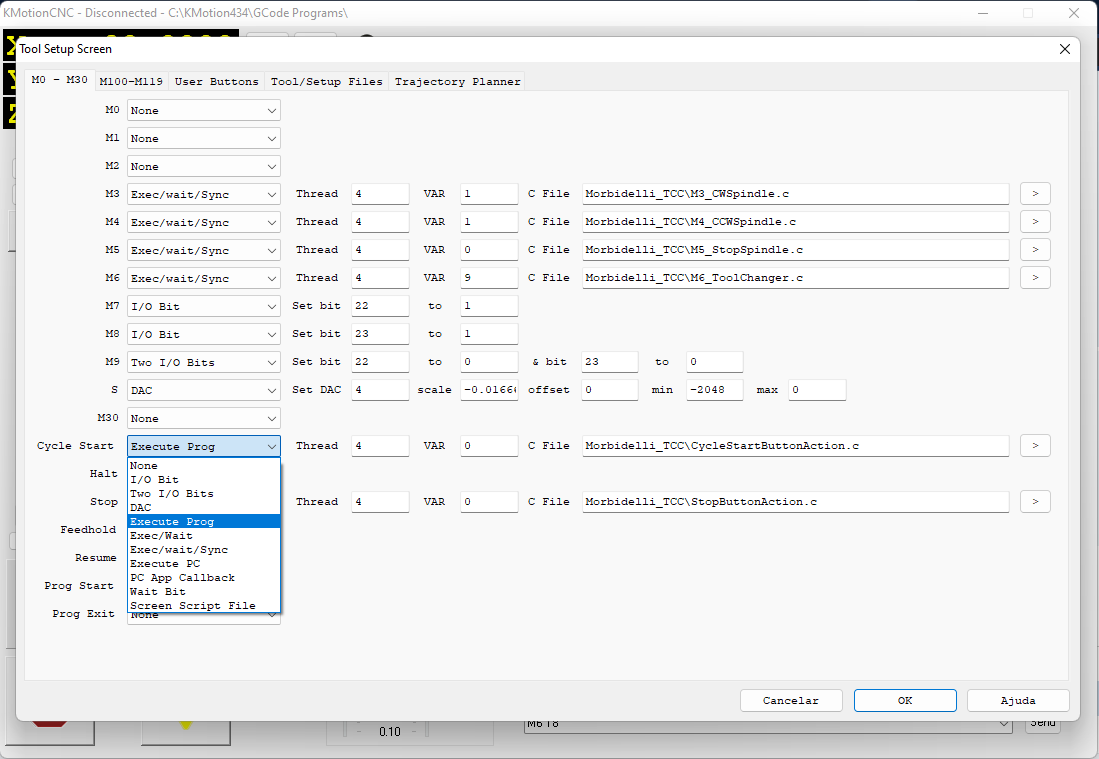
Task: Click the Cancelar button
Action: click(x=790, y=701)
